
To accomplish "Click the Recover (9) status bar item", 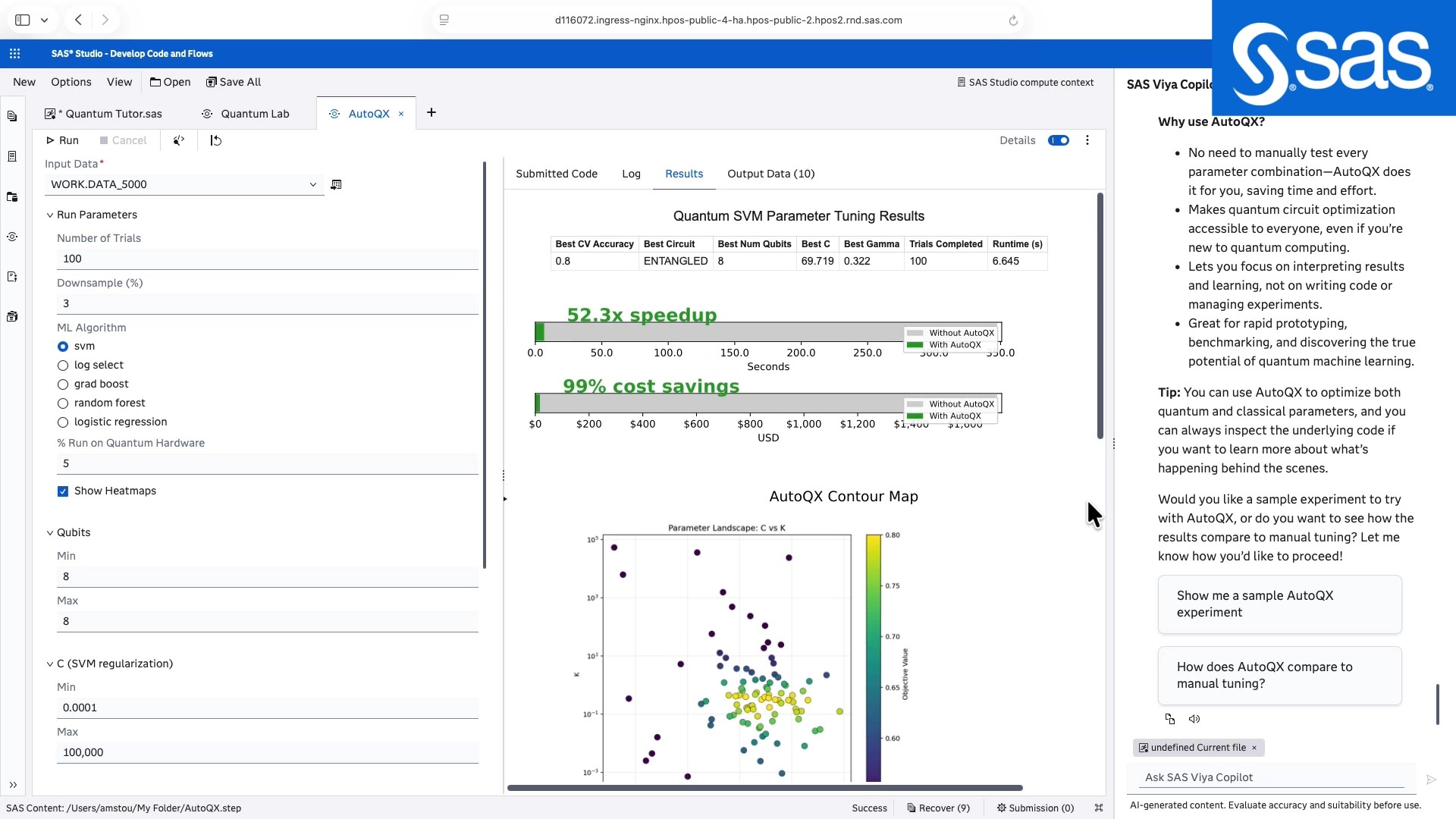I will (x=938, y=808).
